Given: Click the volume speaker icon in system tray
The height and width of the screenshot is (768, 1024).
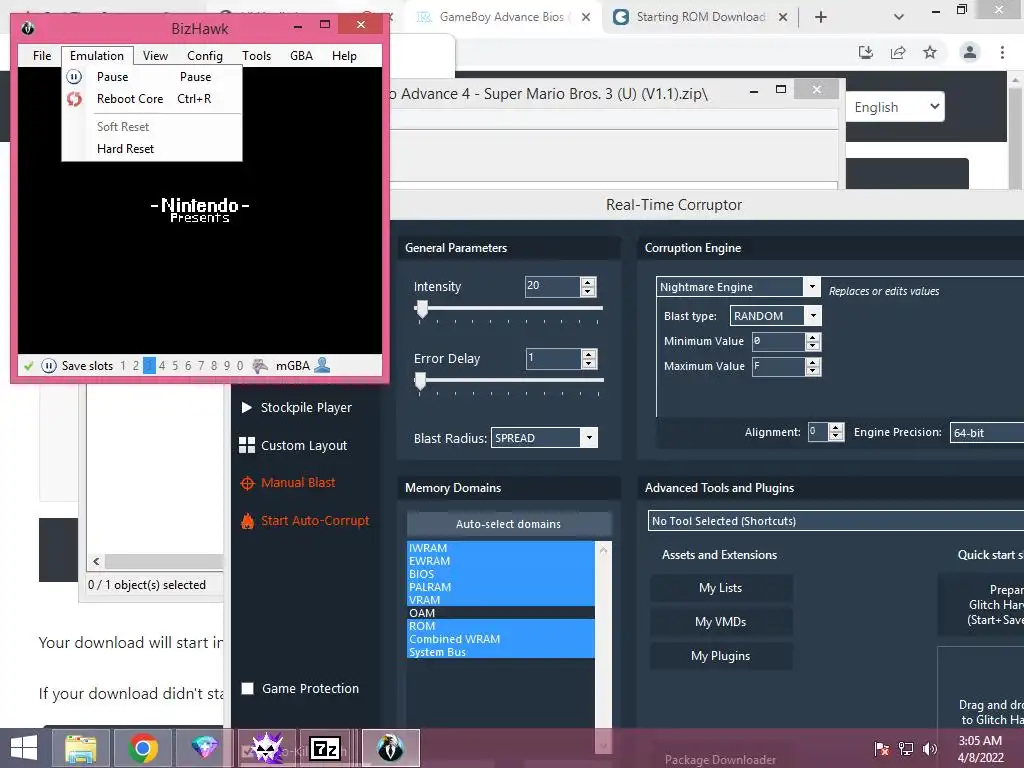Looking at the screenshot, I should (x=930, y=748).
